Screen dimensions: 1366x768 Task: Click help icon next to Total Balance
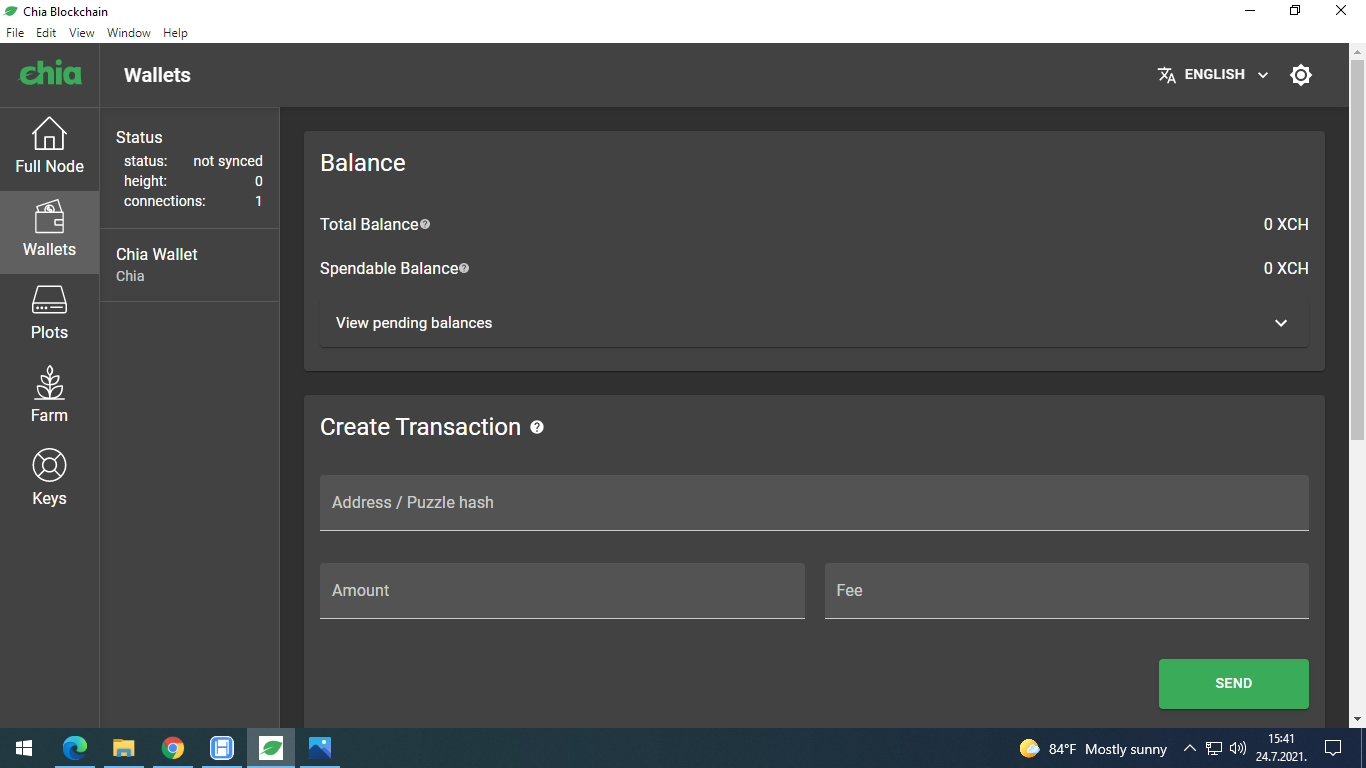pyautogui.click(x=425, y=224)
